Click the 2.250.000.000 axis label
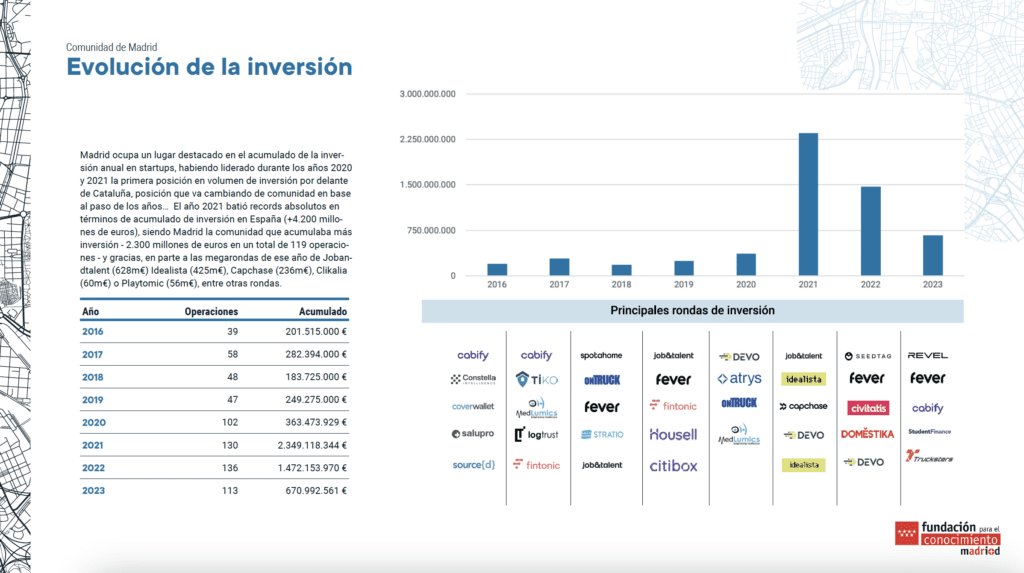1024x573 pixels. tap(428, 139)
